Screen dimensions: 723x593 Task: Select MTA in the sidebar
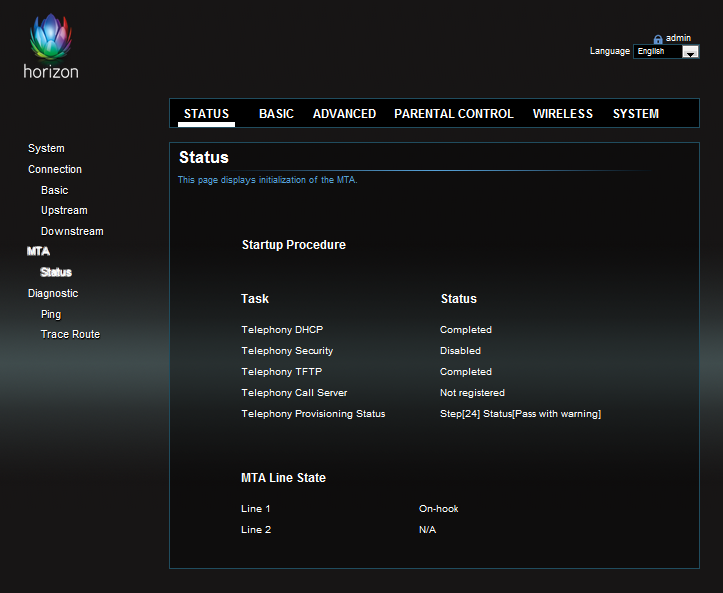[38, 251]
